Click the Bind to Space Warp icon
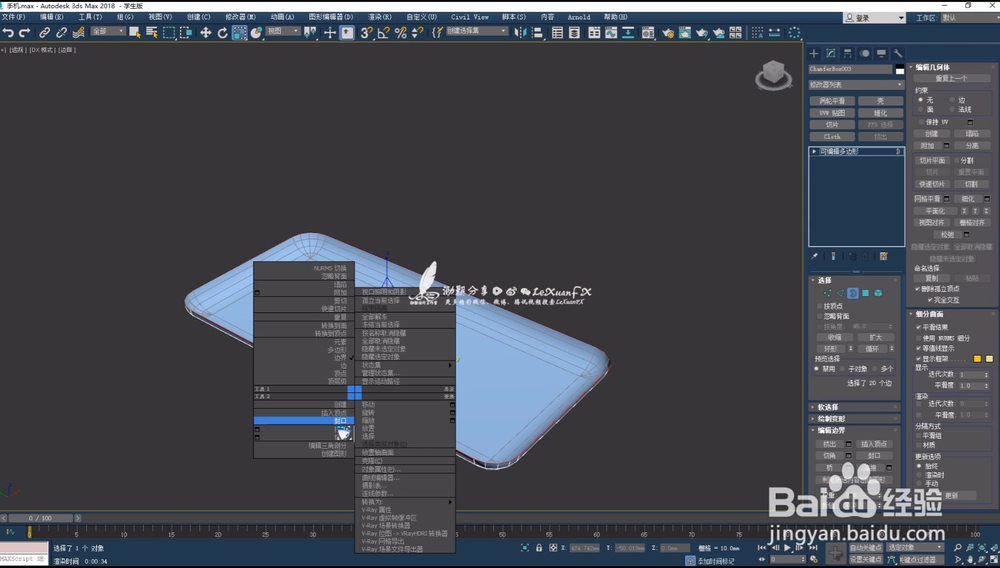Image resolution: width=1000 pixels, height=568 pixels. 78,32
